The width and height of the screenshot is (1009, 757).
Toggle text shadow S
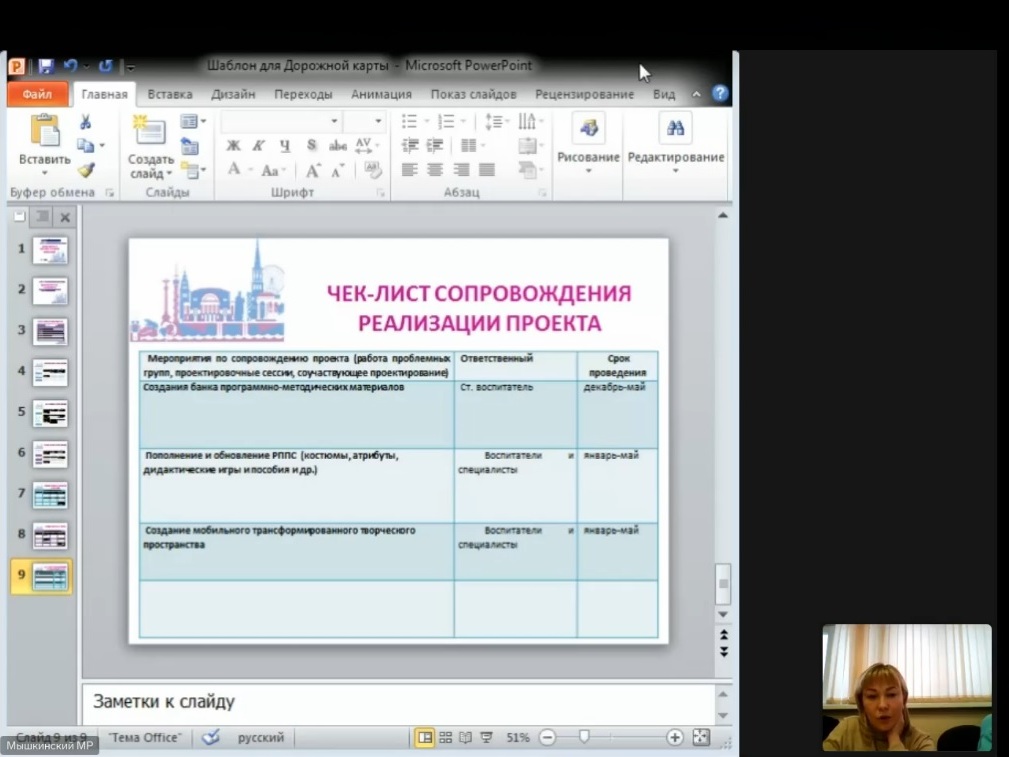point(311,145)
